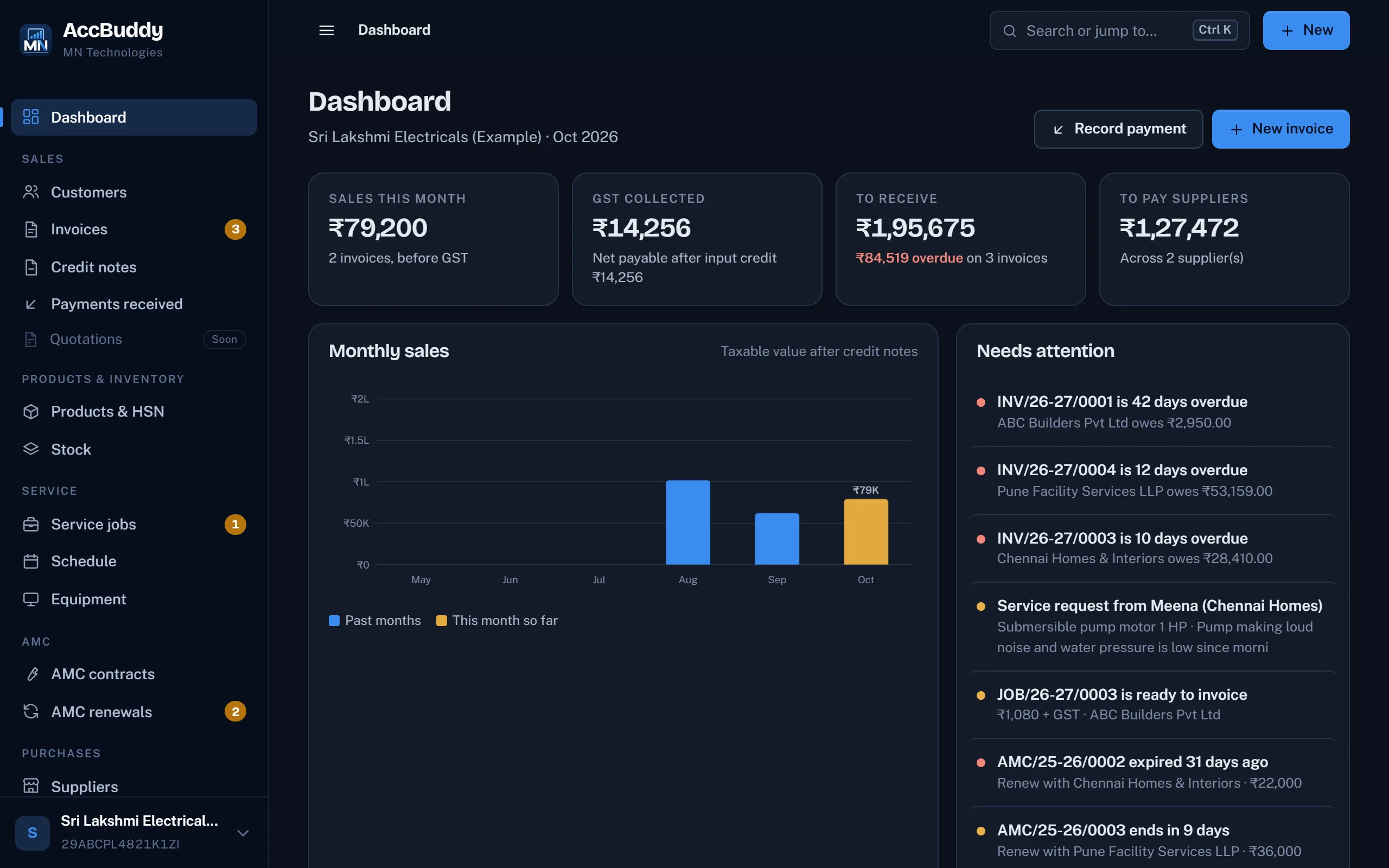Image resolution: width=1389 pixels, height=868 pixels.
Task: Open JOB/26-27/0003 ready to invoice
Action: pyautogui.click(x=1152, y=705)
